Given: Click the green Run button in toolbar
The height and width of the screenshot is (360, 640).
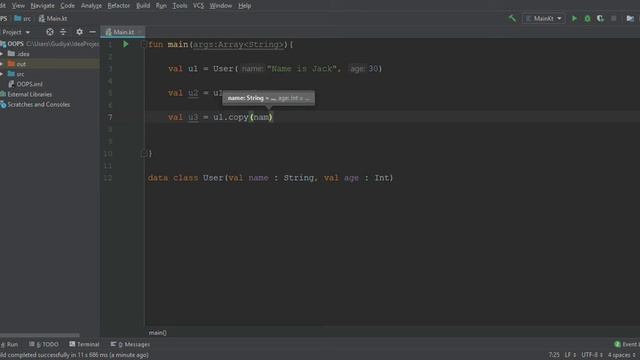Looking at the screenshot, I should [x=574, y=18].
